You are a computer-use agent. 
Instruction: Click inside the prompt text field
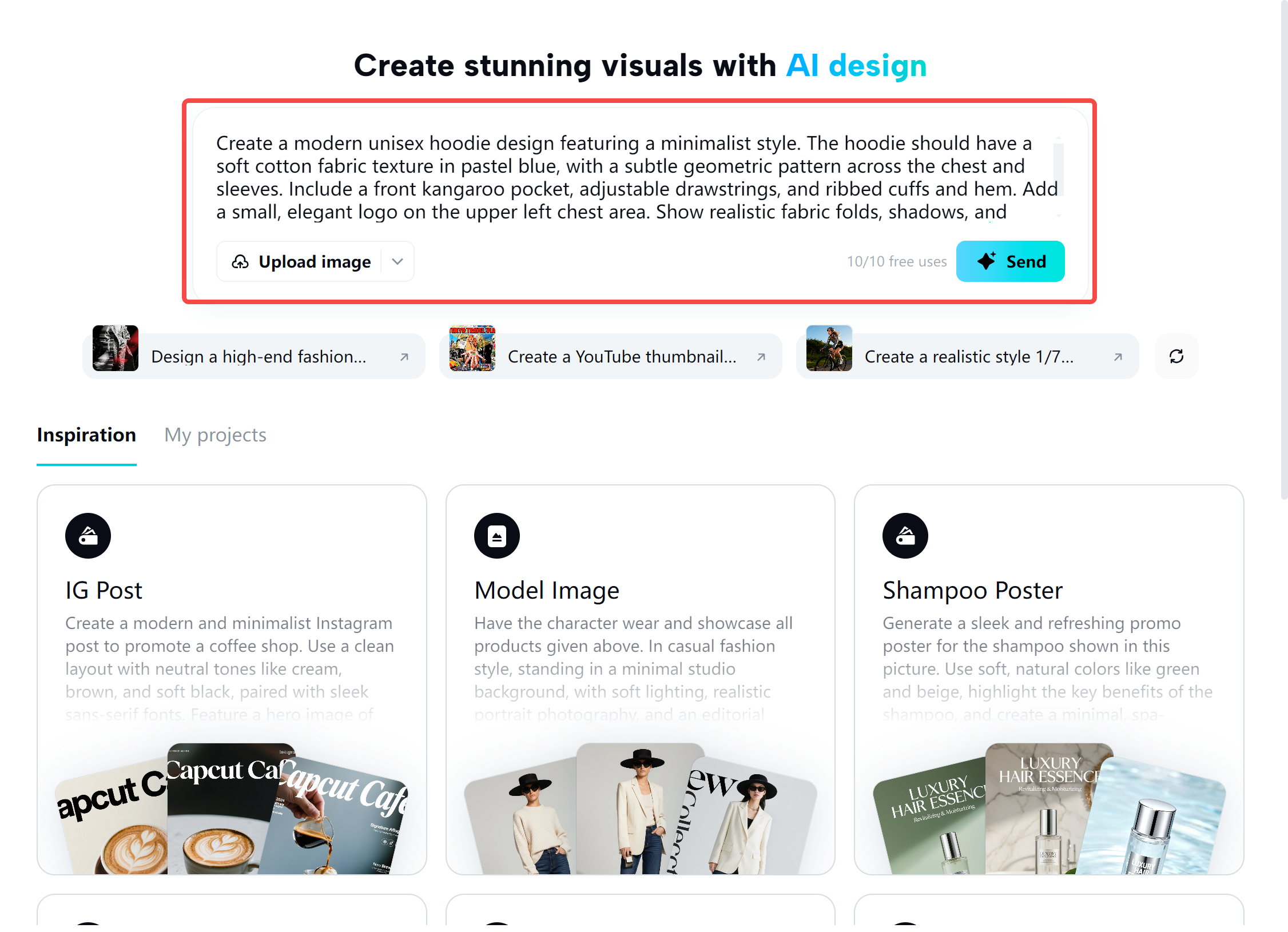[629, 177]
